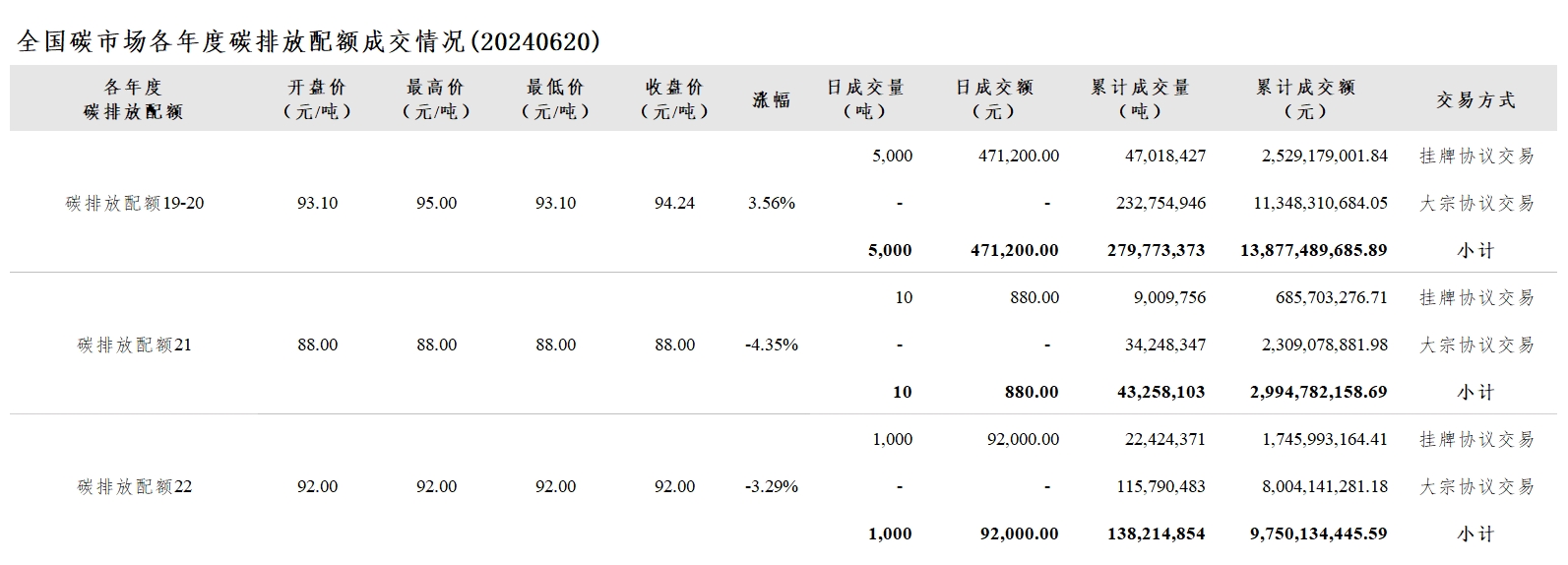
Task: Click the 碳排放配额22 row label
Action: click(135, 487)
